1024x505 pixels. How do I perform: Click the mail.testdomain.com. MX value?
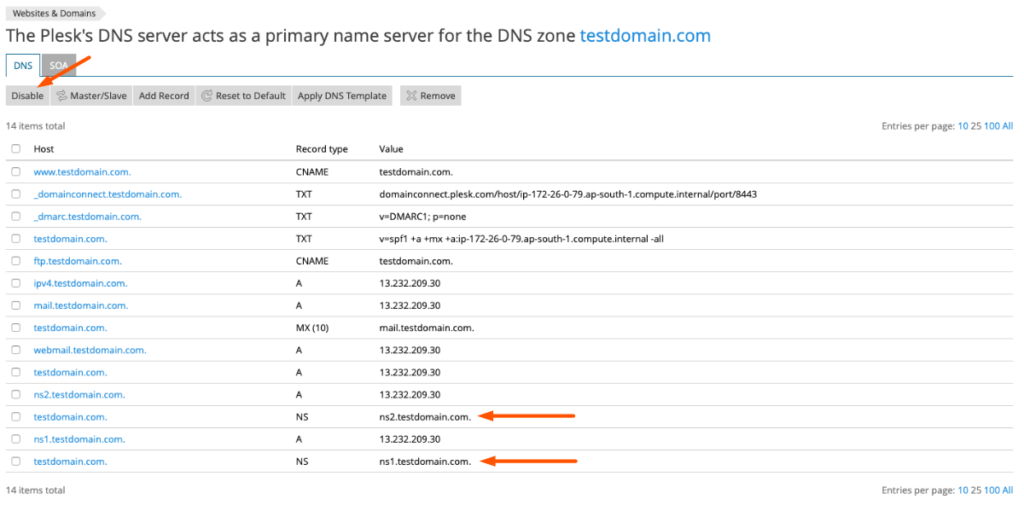(426, 327)
